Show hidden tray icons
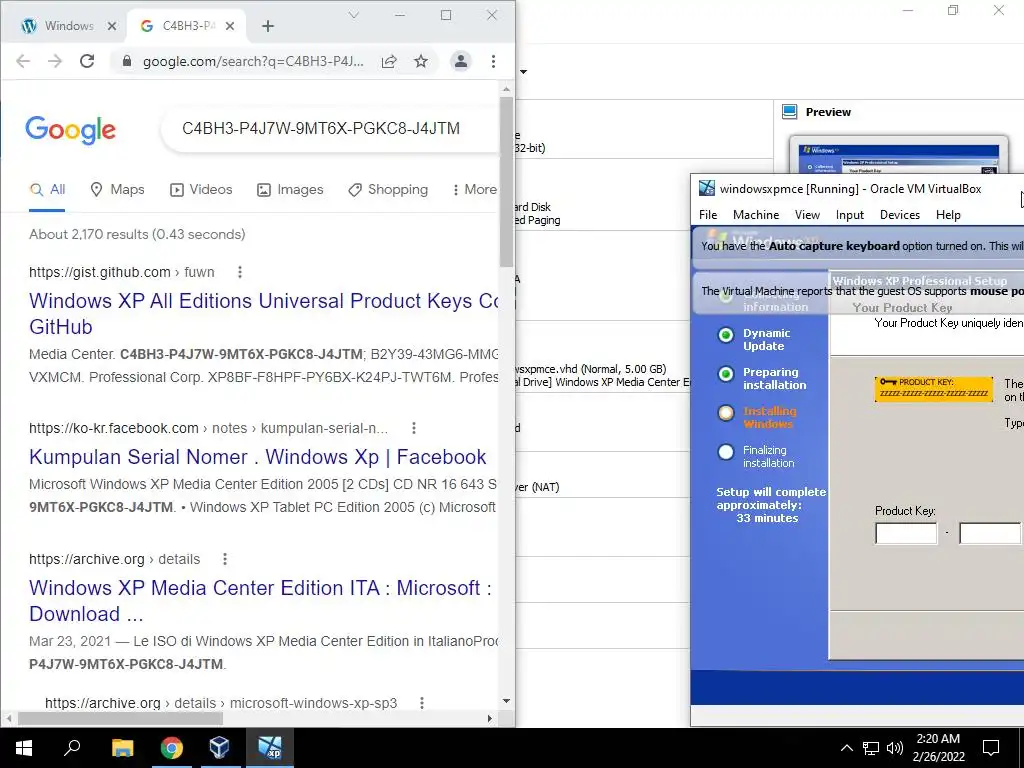 (846, 748)
